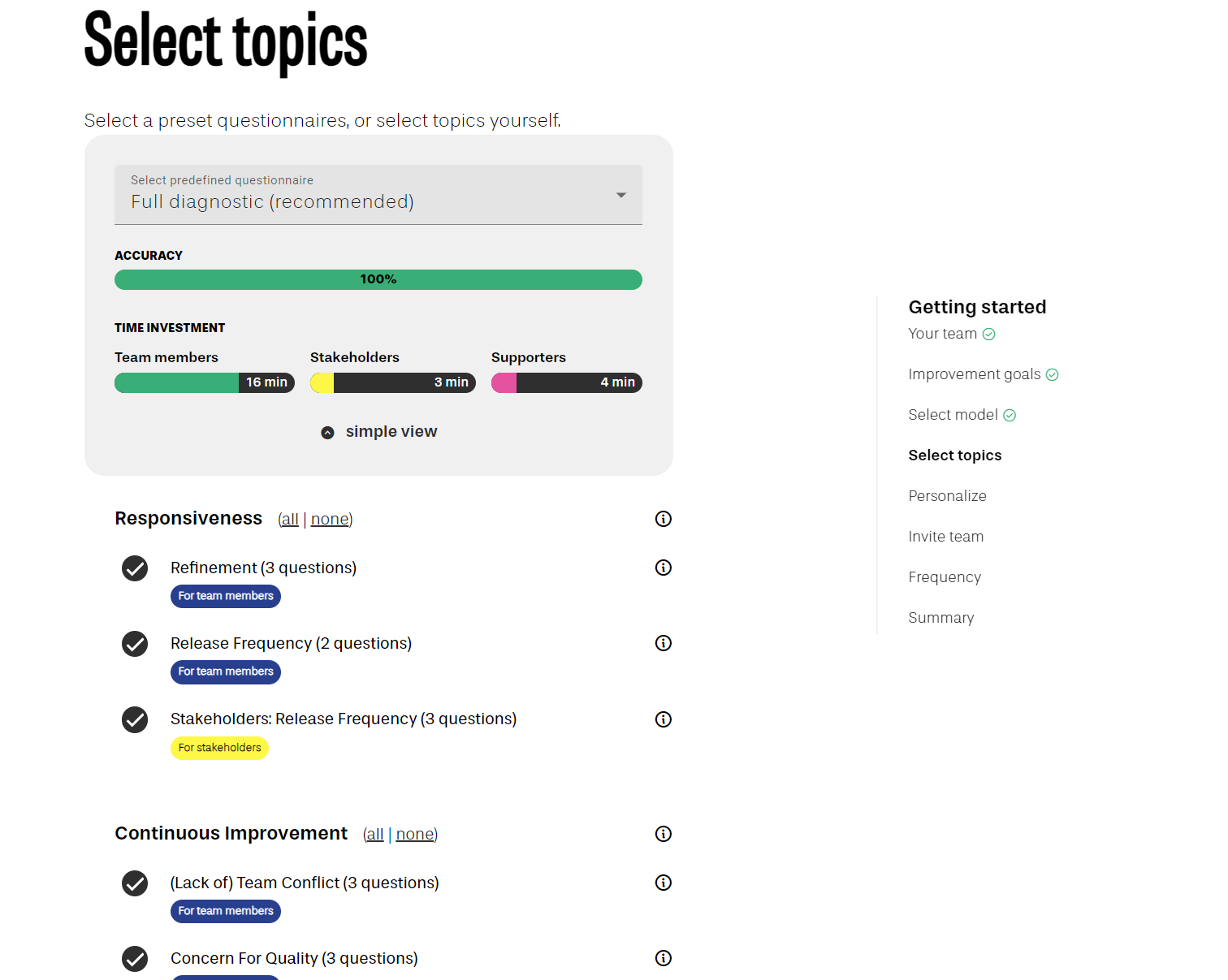Open Continuous Improvement section info icon
Image resolution: width=1228 pixels, height=980 pixels.
(664, 834)
